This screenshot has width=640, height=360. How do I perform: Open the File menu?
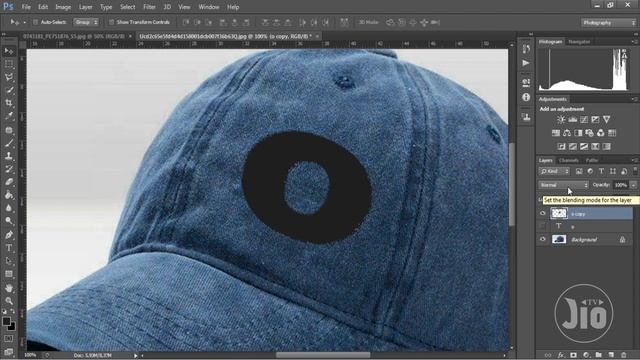tap(26, 7)
